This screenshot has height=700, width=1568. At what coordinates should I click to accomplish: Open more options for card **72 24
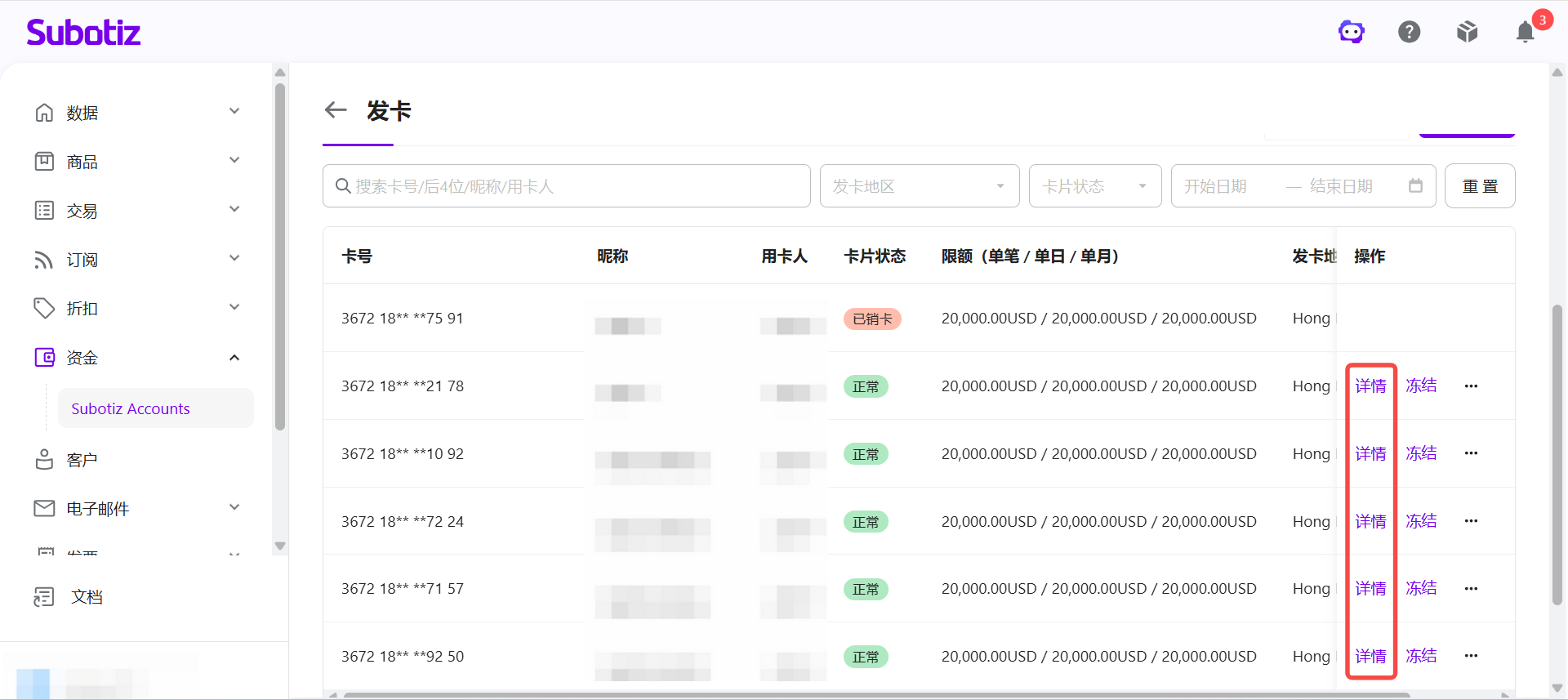1471,521
